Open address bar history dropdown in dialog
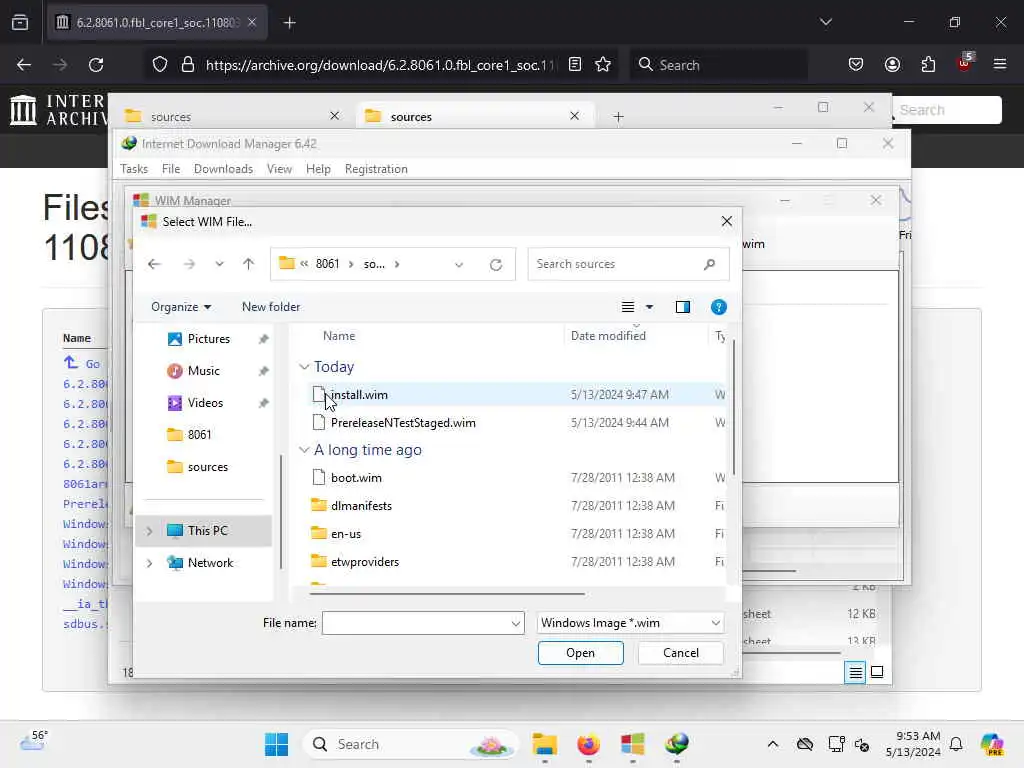The image size is (1024, 768). point(459,264)
